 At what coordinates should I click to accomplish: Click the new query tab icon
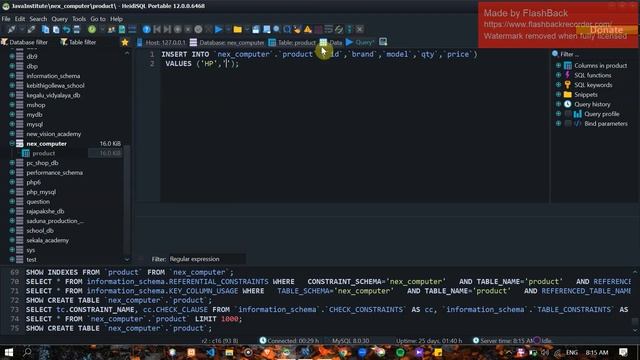[x=383, y=42]
